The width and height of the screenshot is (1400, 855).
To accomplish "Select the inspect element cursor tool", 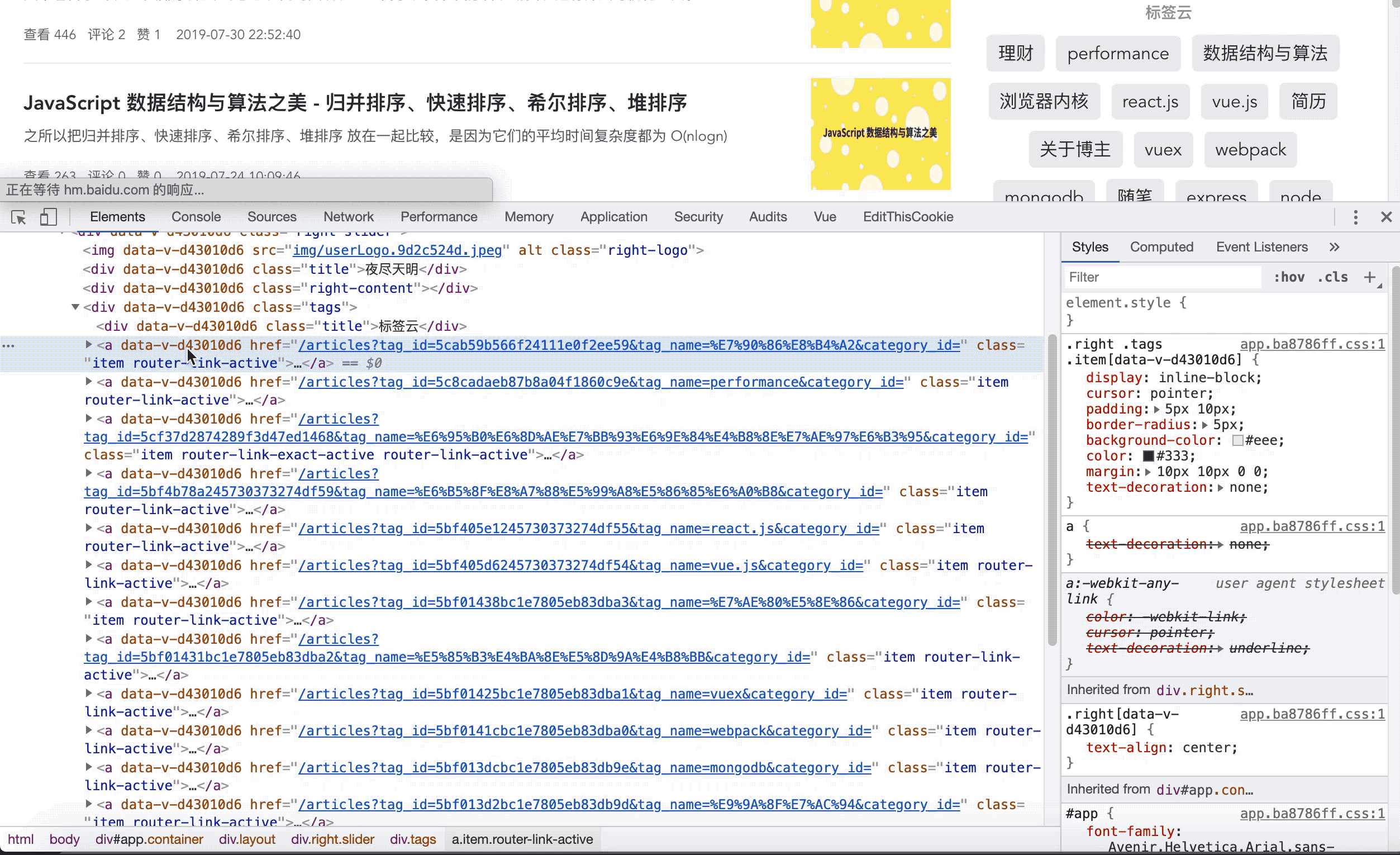I will (19, 217).
